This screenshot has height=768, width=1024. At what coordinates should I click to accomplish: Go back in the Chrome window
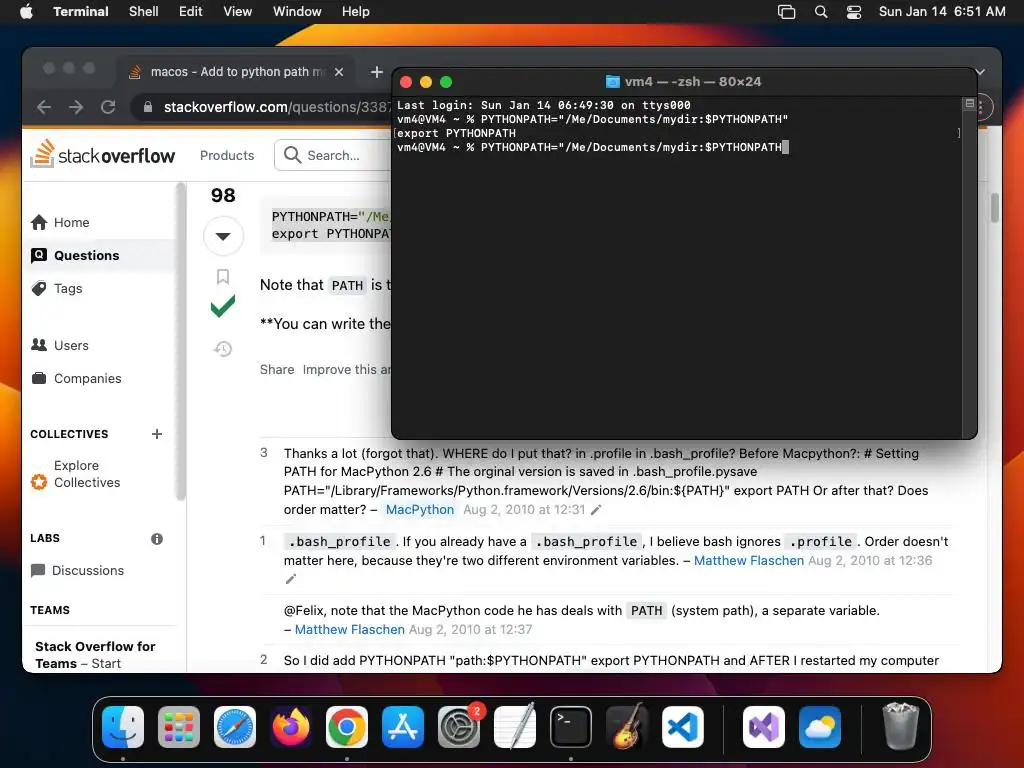(44, 107)
